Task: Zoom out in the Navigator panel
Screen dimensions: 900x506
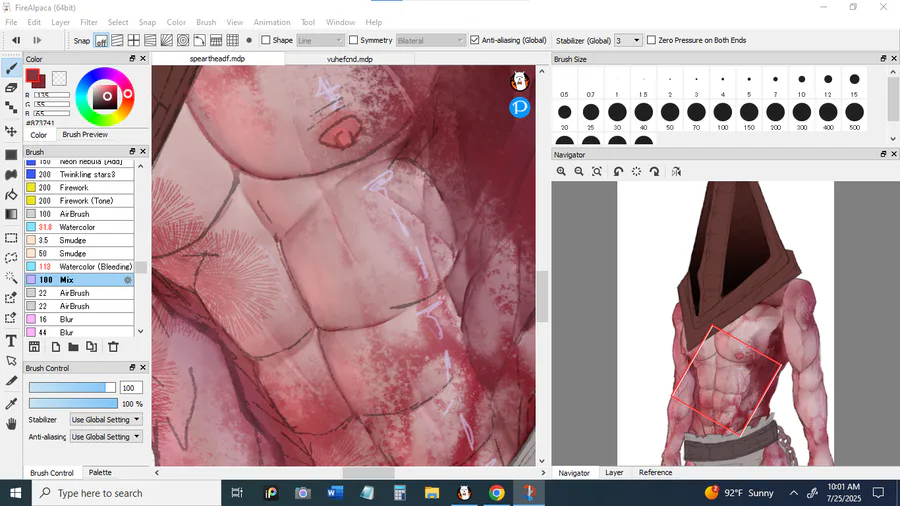Action: point(579,172)
